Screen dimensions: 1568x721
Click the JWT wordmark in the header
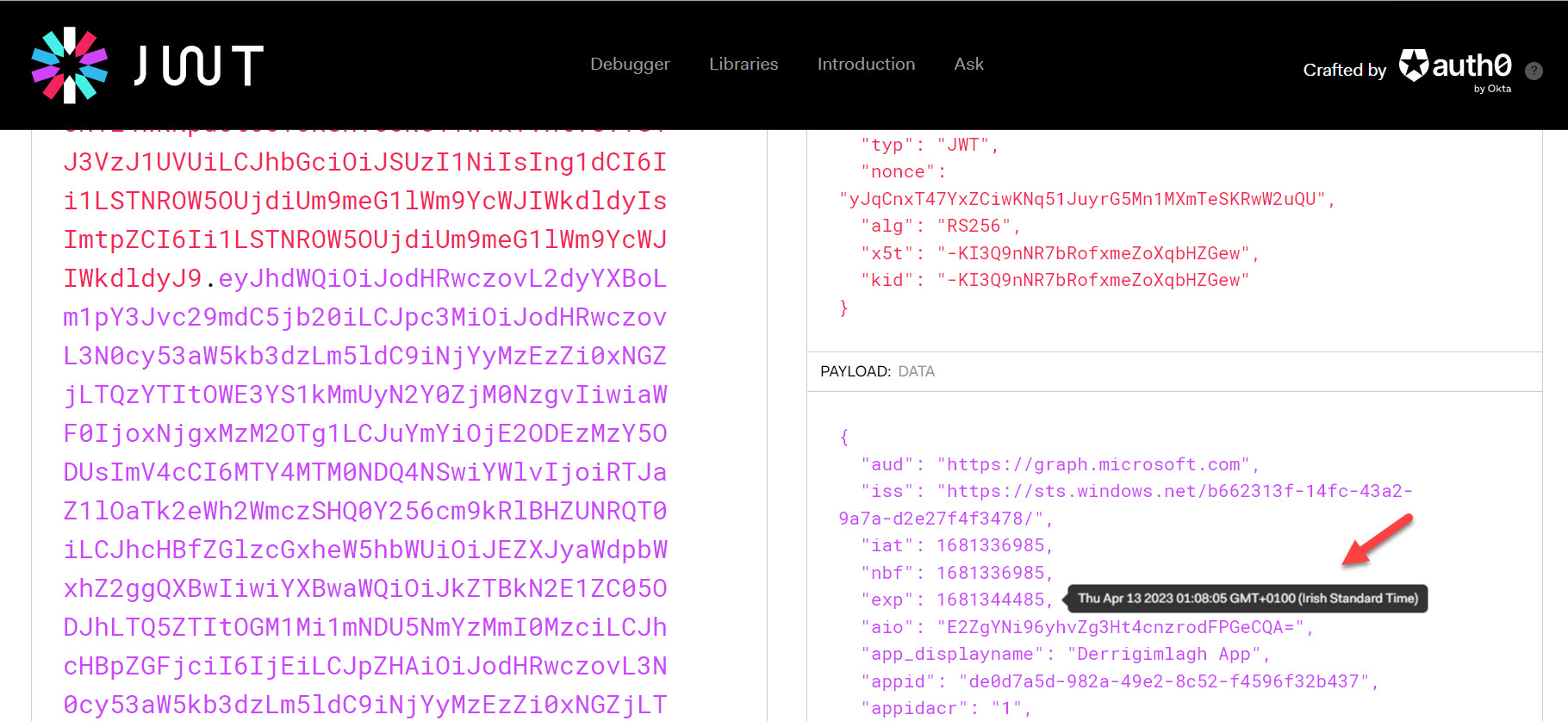pyautogui.click(x=199, y=66)
